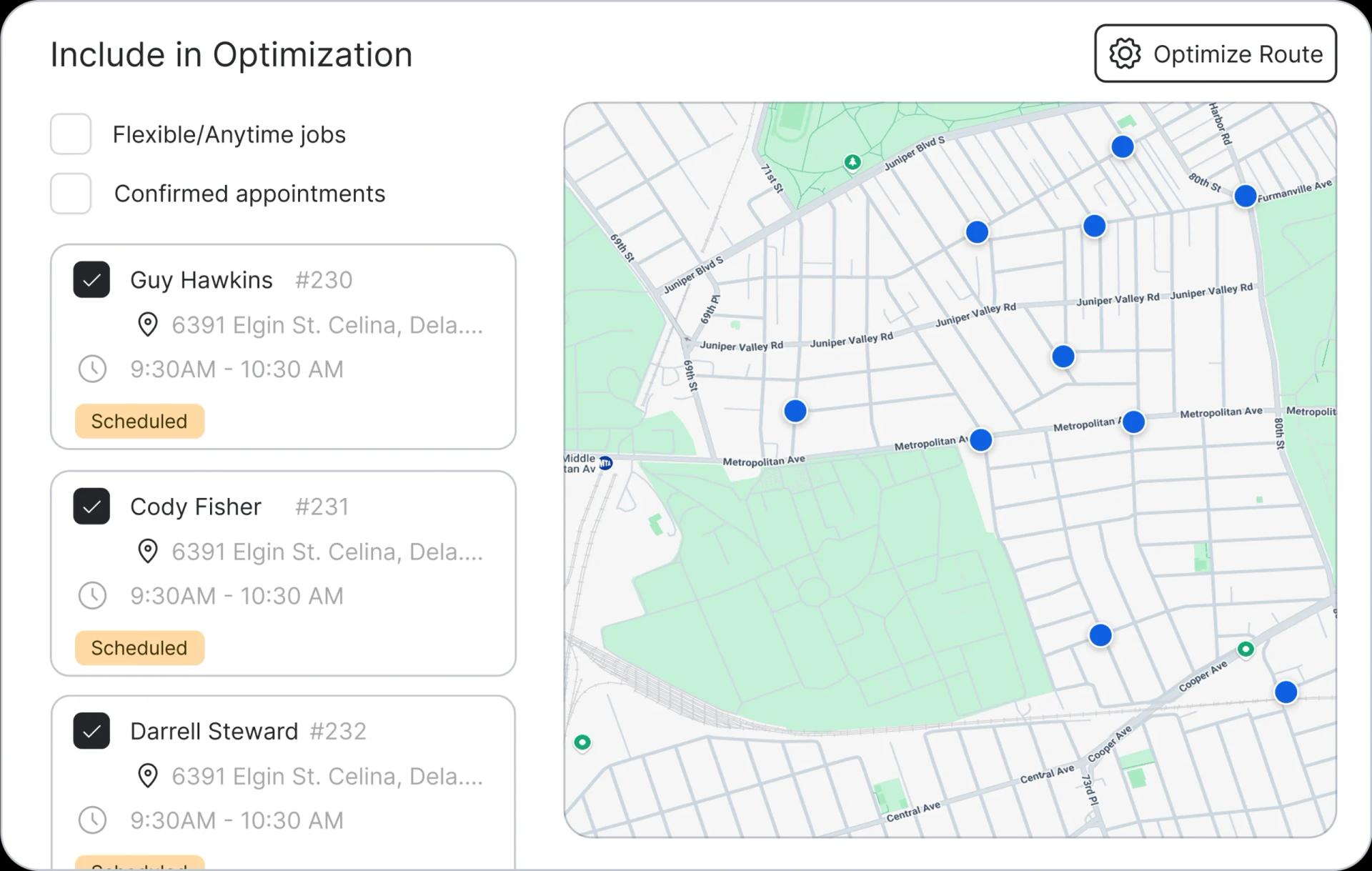Click the MTA subway icon on map
The height and width of the screenshot is (871, 1372).
click(x=605, y=463)
